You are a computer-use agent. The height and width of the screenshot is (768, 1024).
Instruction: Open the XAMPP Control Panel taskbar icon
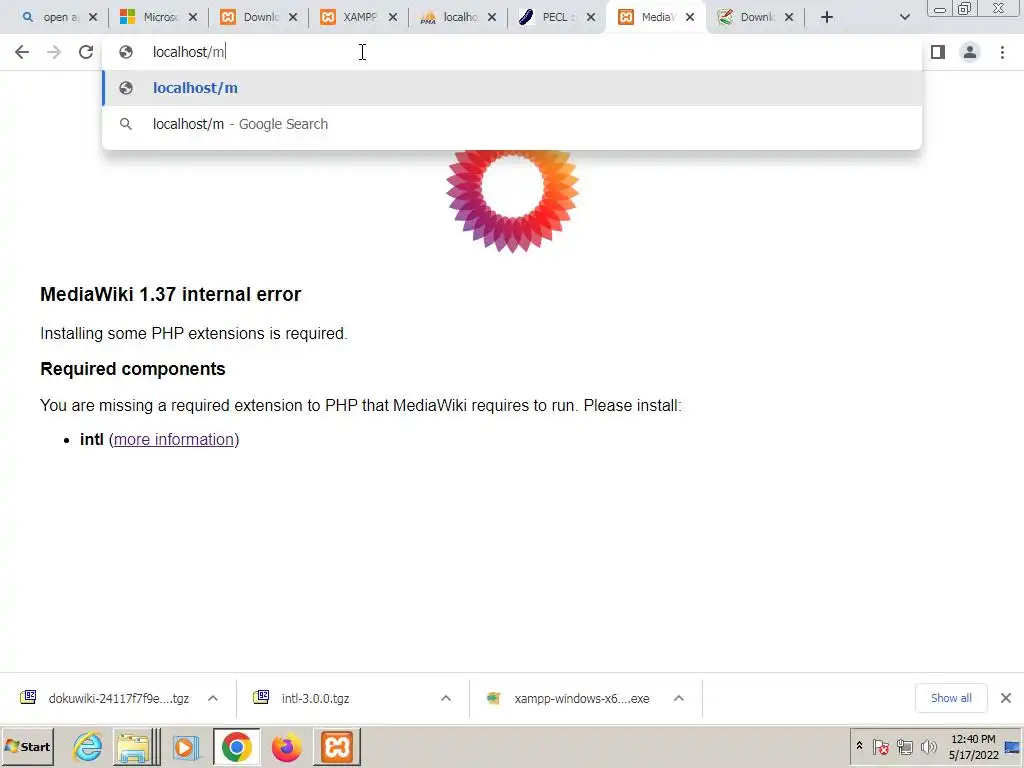pos(337,747)
